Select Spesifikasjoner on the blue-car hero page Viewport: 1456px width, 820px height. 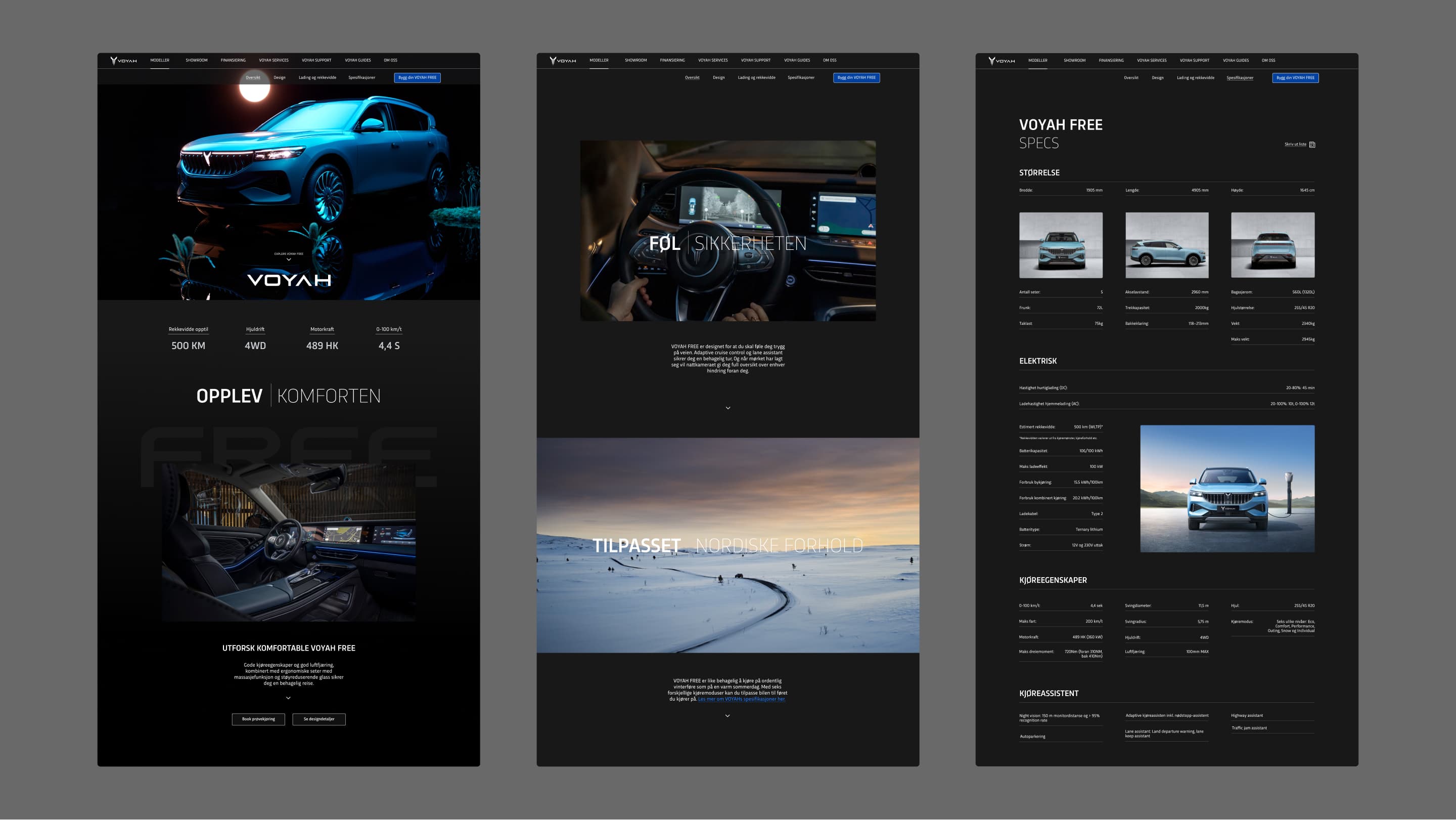[362, 77]
